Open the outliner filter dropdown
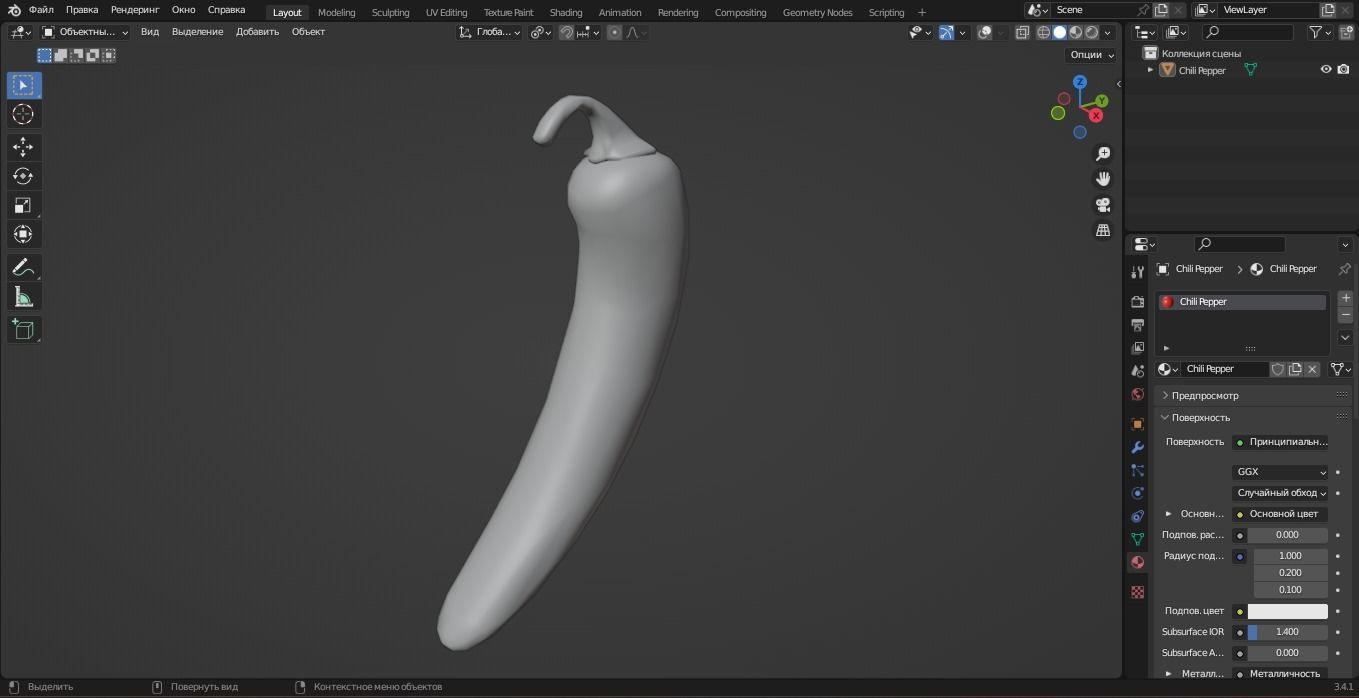The width and height of the screenshot is (1359, 698). click(1320, 32)
